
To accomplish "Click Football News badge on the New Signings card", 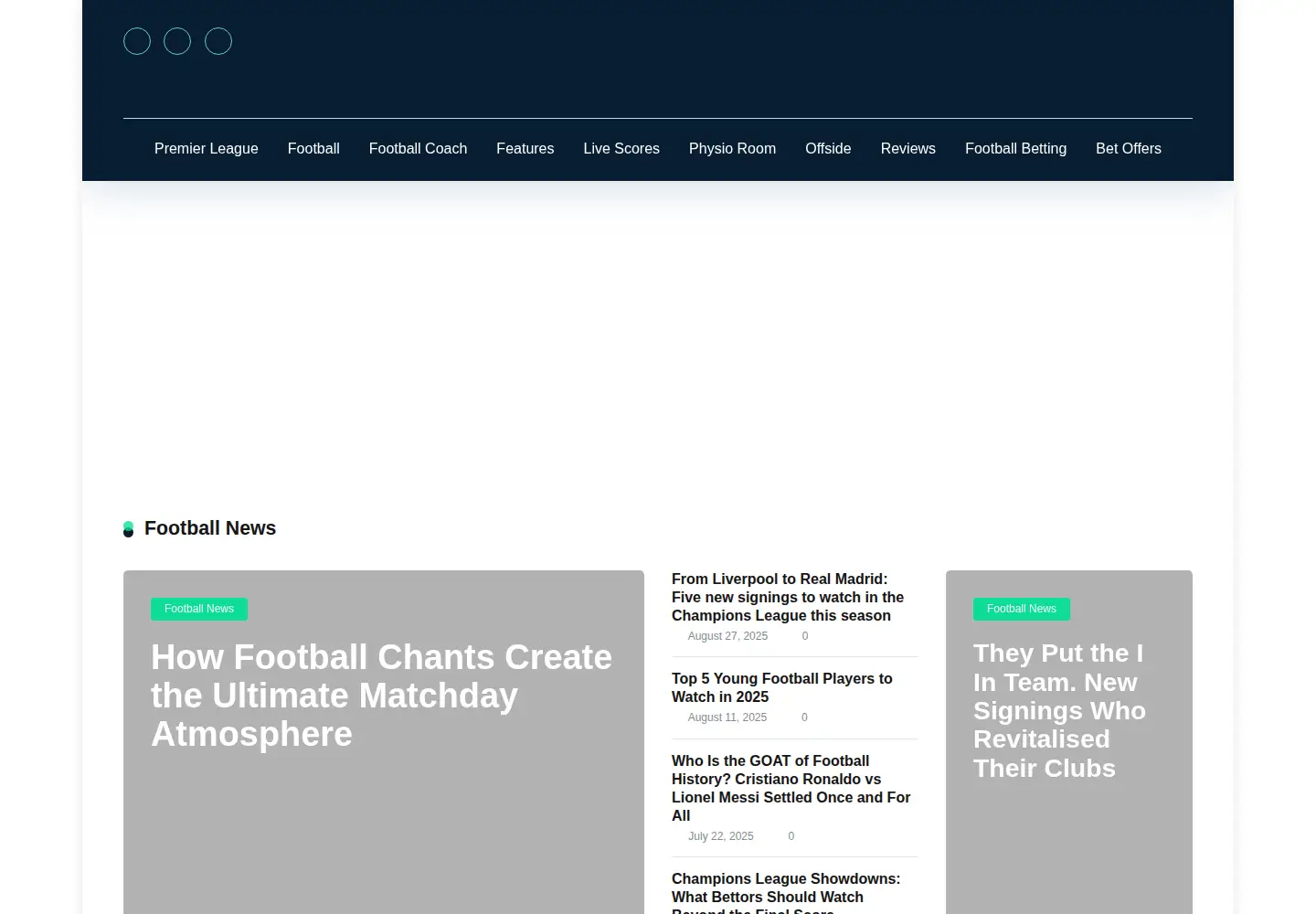I will coord(1022,609).
